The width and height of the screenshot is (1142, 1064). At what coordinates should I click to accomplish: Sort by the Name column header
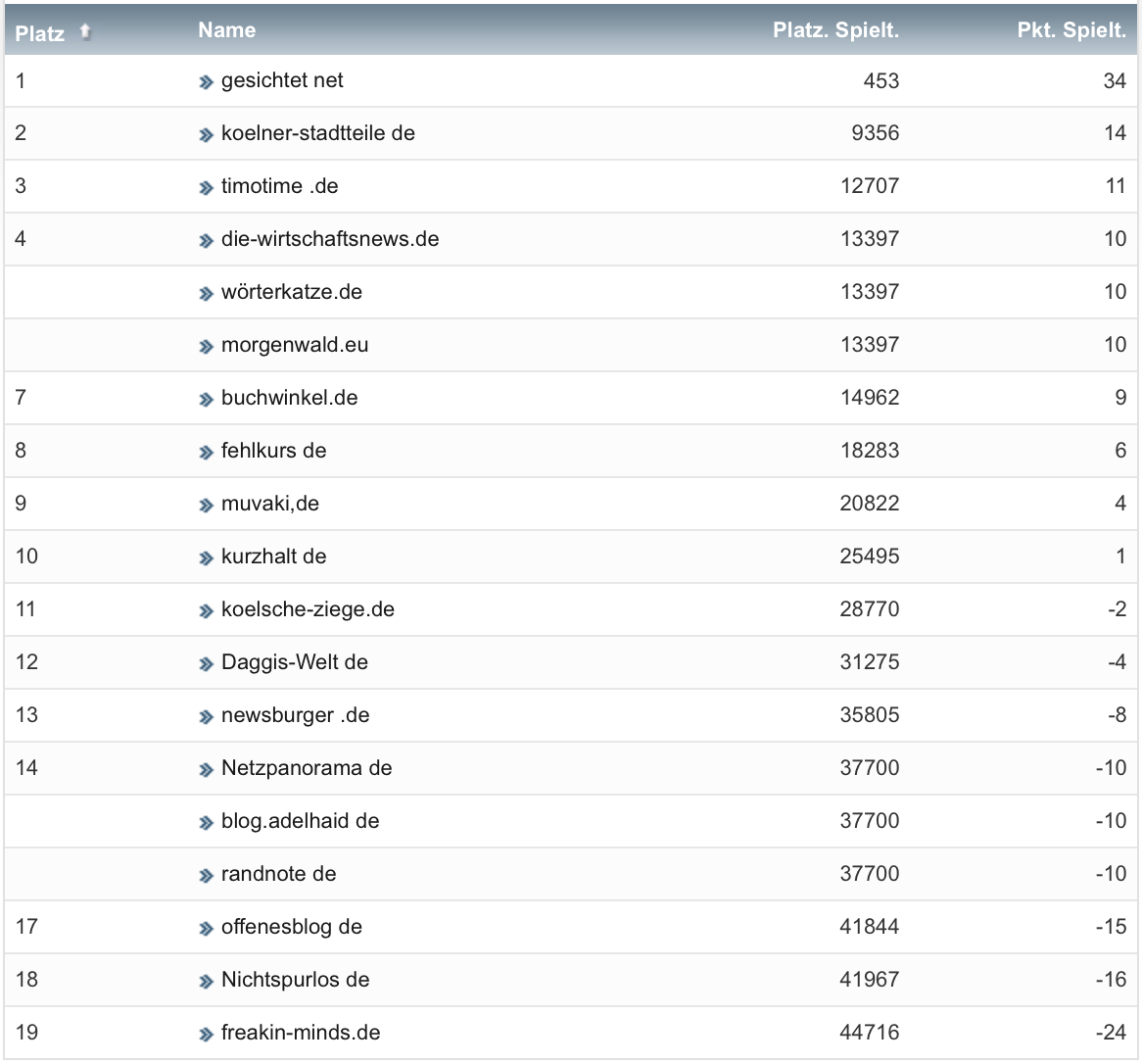[x=226, y=29]
